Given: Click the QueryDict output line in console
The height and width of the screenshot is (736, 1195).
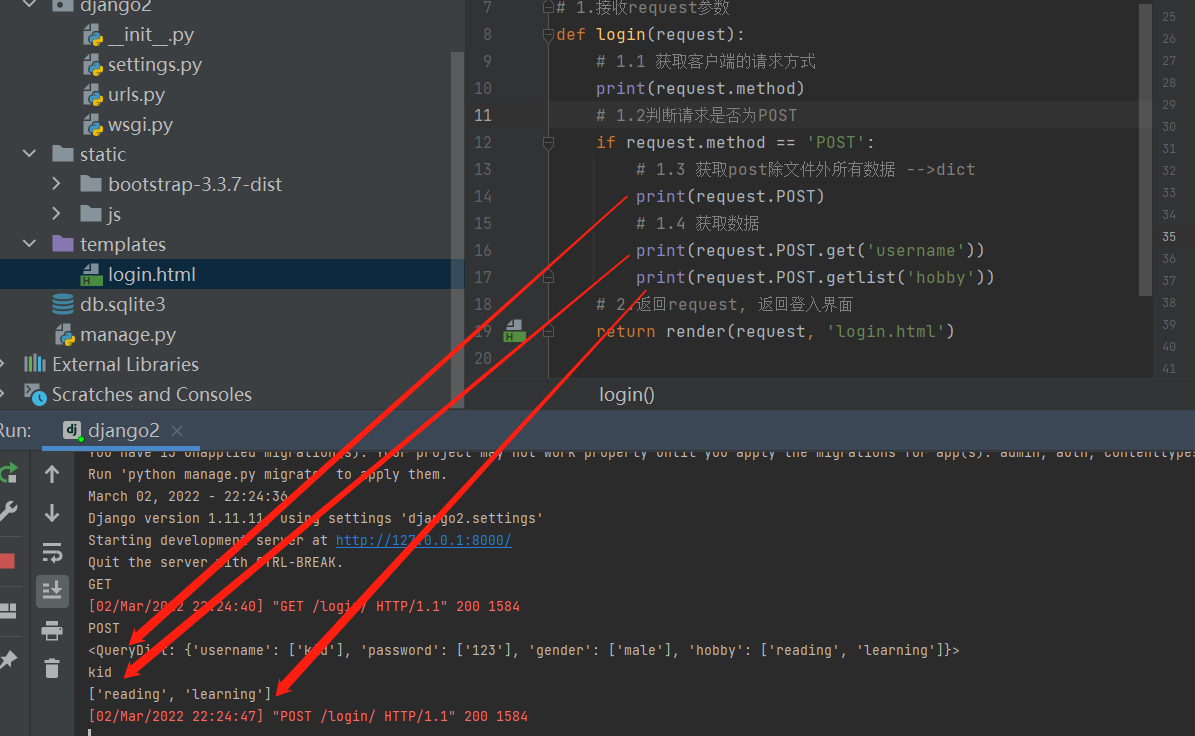Looking at the screenshot, I should coord(523,651).
